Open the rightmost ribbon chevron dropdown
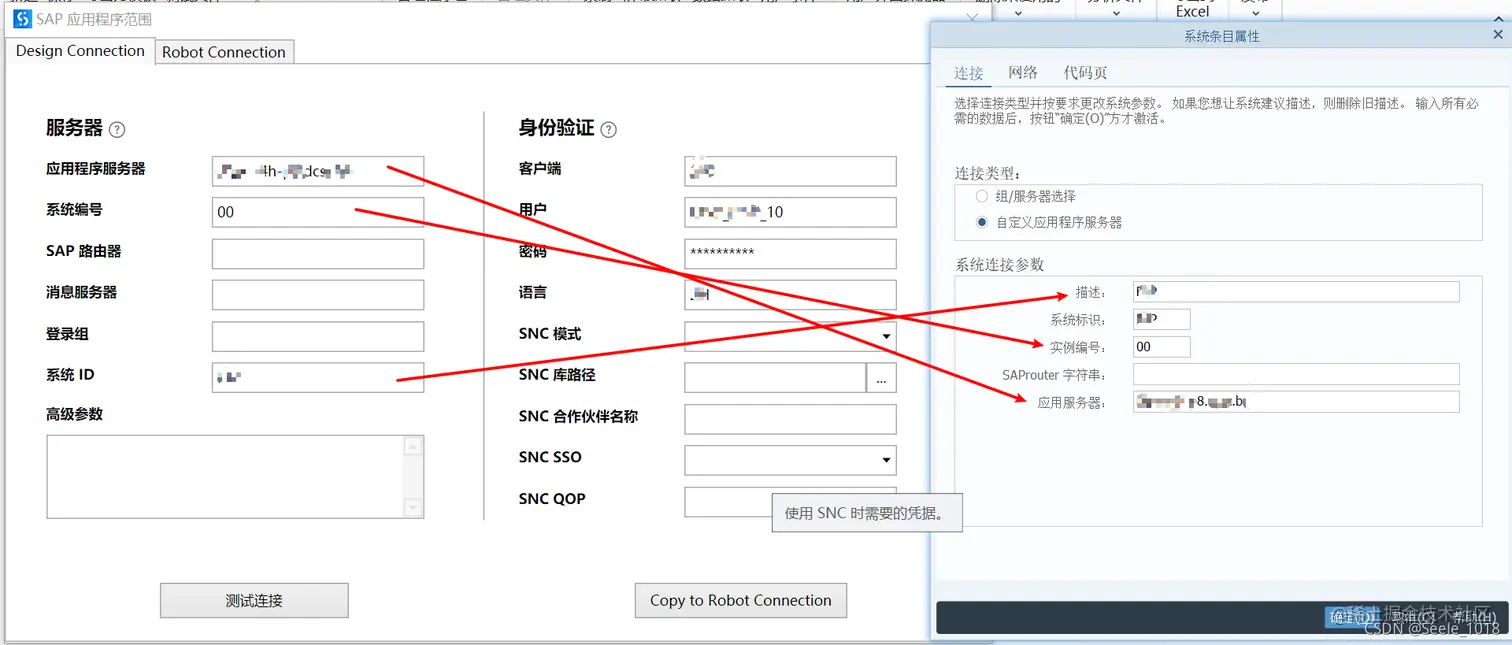 [x=1499, y=19]
